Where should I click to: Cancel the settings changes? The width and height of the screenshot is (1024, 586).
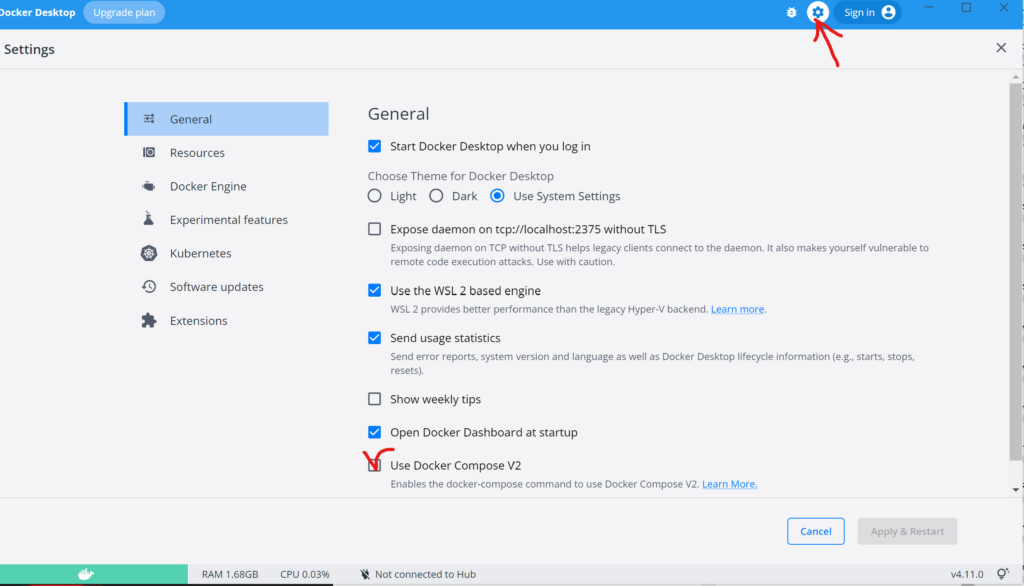click(816, 531)
